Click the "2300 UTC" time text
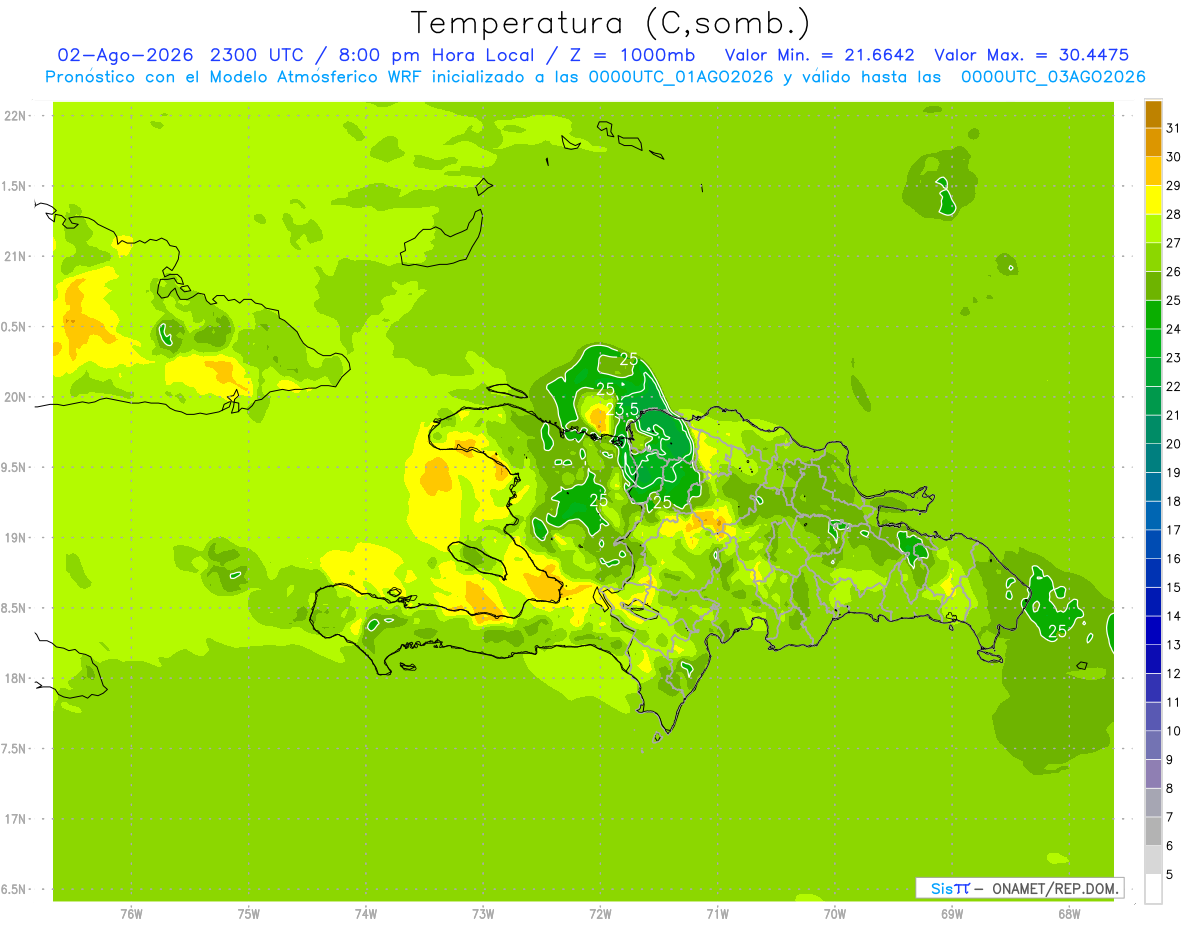 click(255, 55)
